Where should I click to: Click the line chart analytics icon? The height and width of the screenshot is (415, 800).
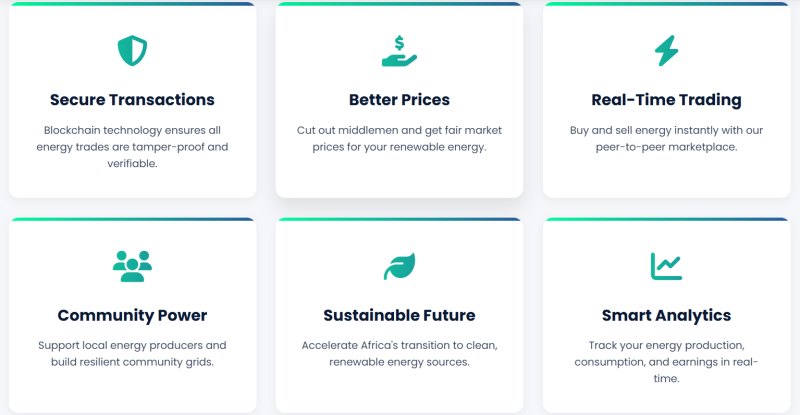666,265
